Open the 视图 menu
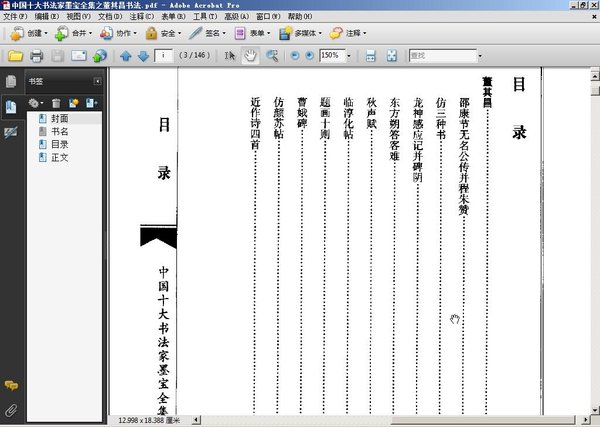Viewport: 600px width, 427px height. coord(78,16)
